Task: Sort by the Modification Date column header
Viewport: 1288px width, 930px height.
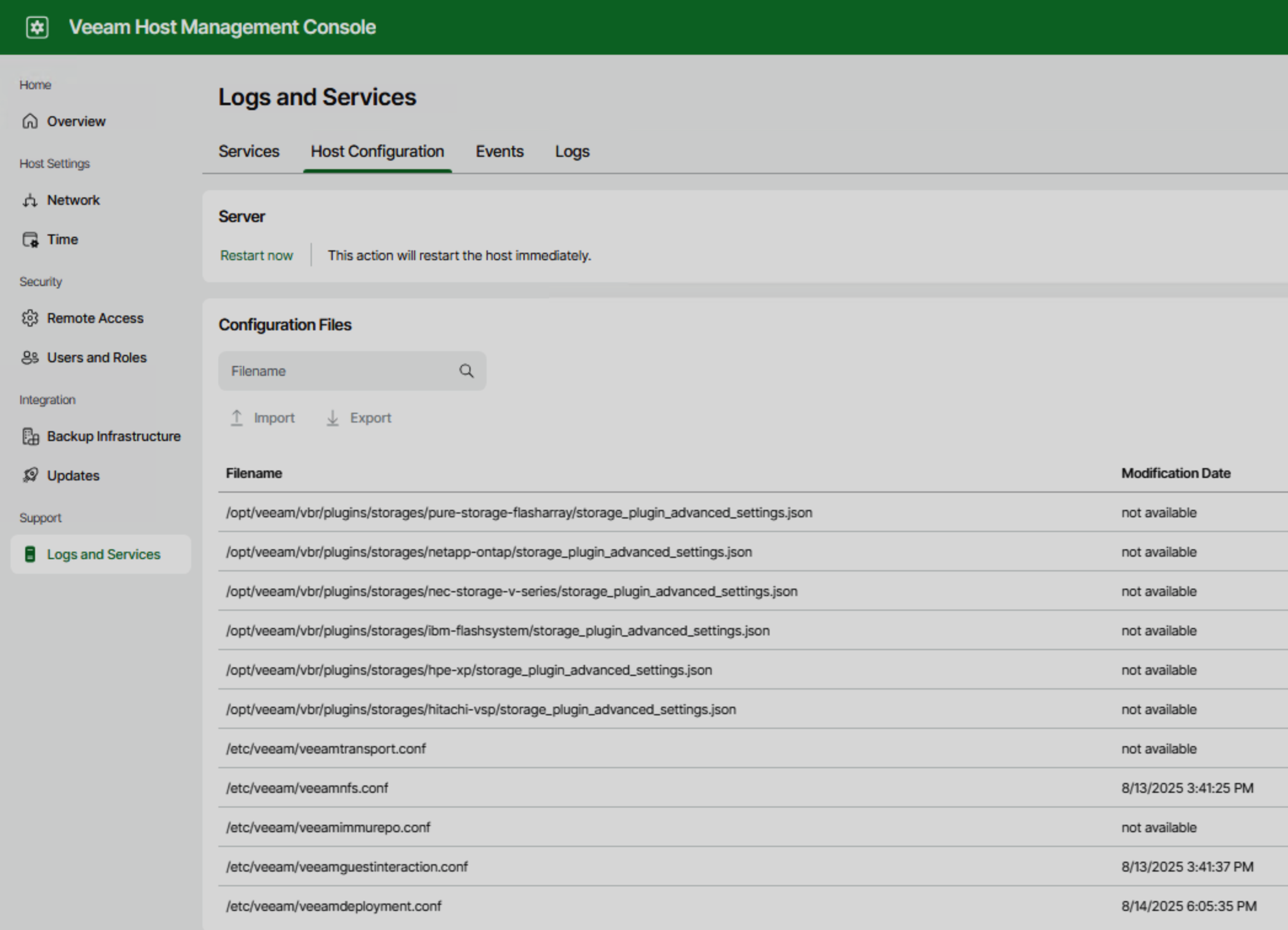Action: (1175, 473)
